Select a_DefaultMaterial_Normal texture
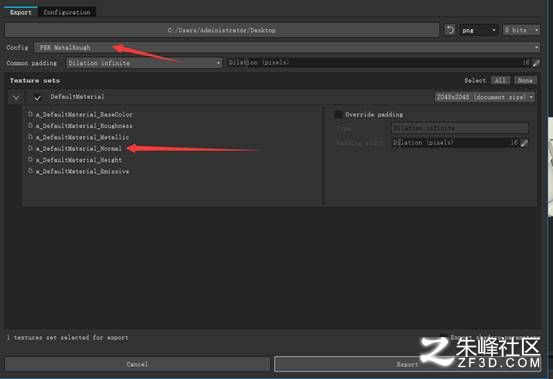 pyautogui.click(x=79, y=148)
